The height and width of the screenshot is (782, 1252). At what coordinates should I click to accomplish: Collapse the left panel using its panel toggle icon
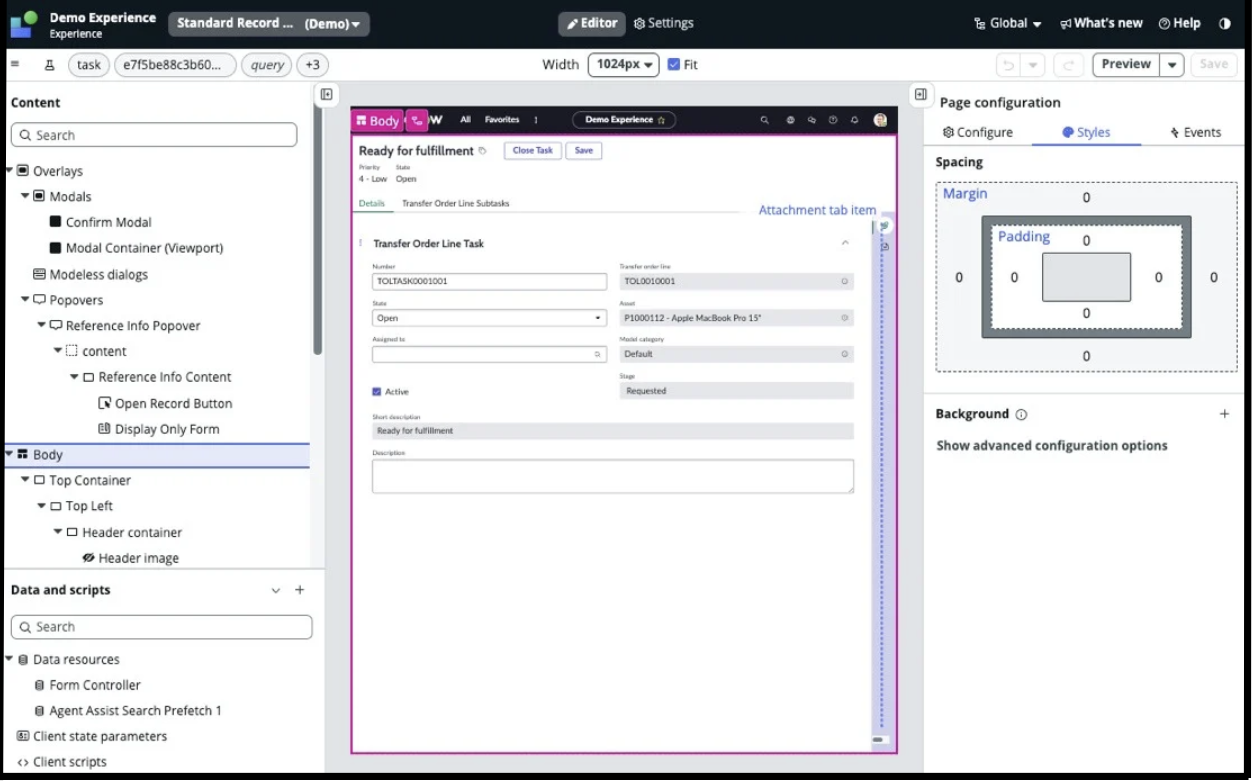(x=326, y=93)
